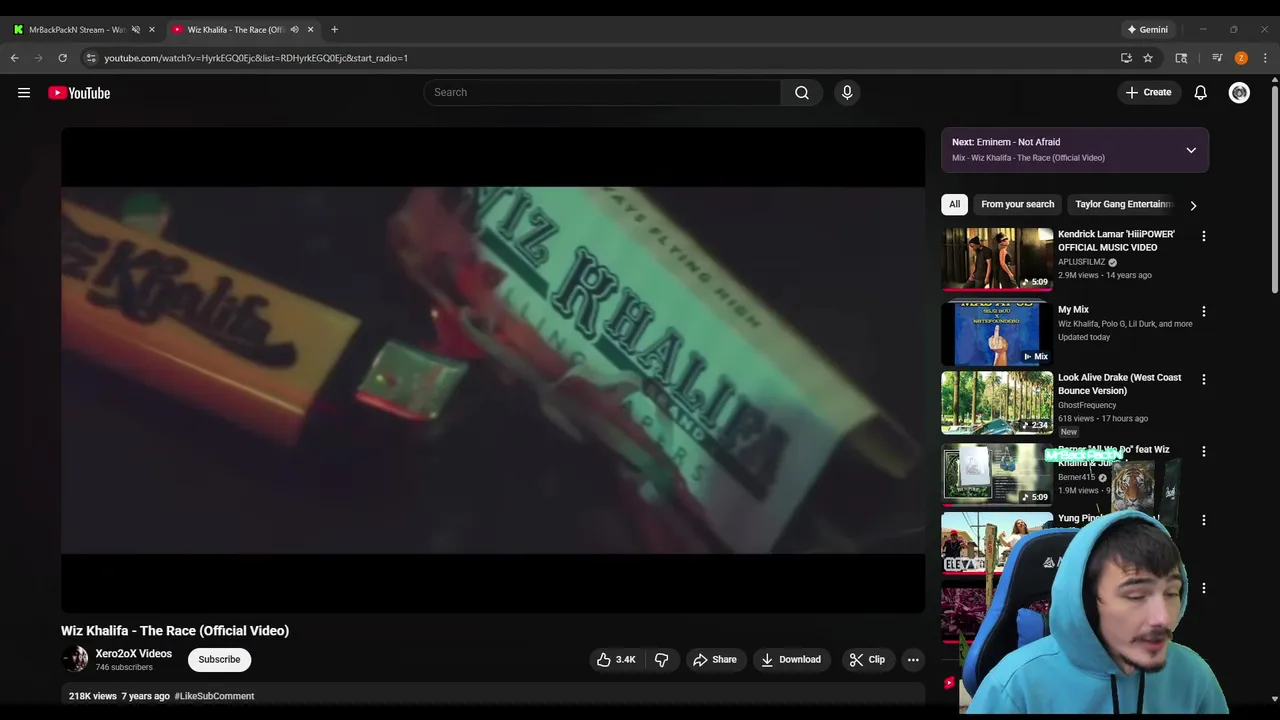Select the Wiz Khalifa The Race tab
The width and height of the screenshot is (1280, 720).
(236, 30)
